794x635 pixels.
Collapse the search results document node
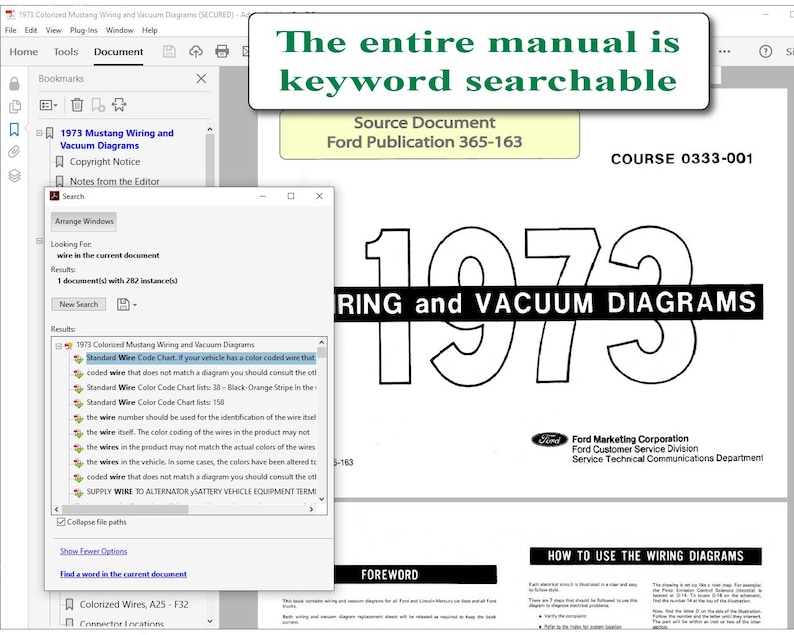click(59, 346)
